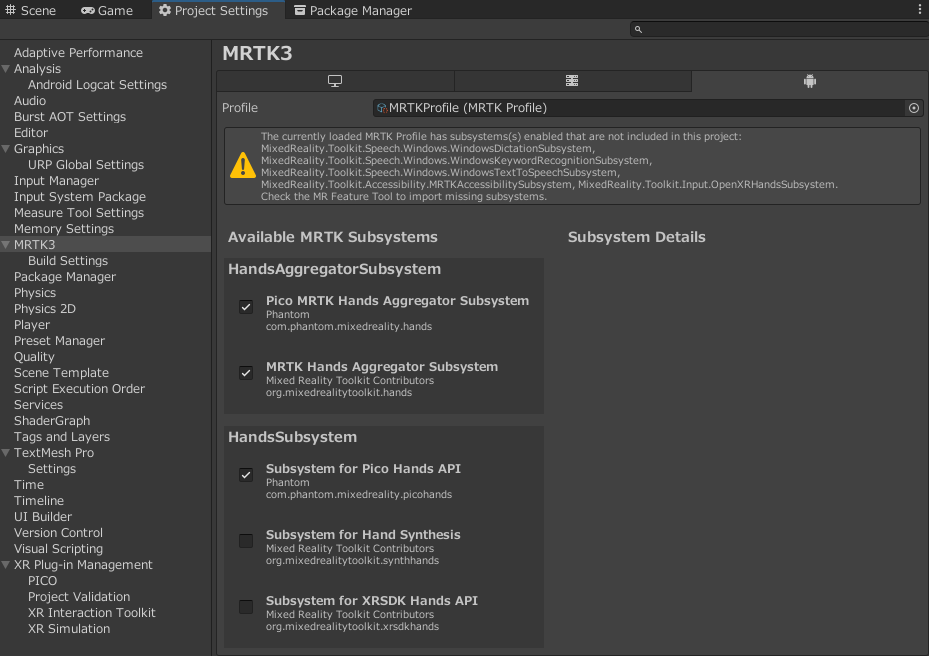Screen dimensions: 929x656
Task: Open Physics 2D settings
Action: pos(45,309)
